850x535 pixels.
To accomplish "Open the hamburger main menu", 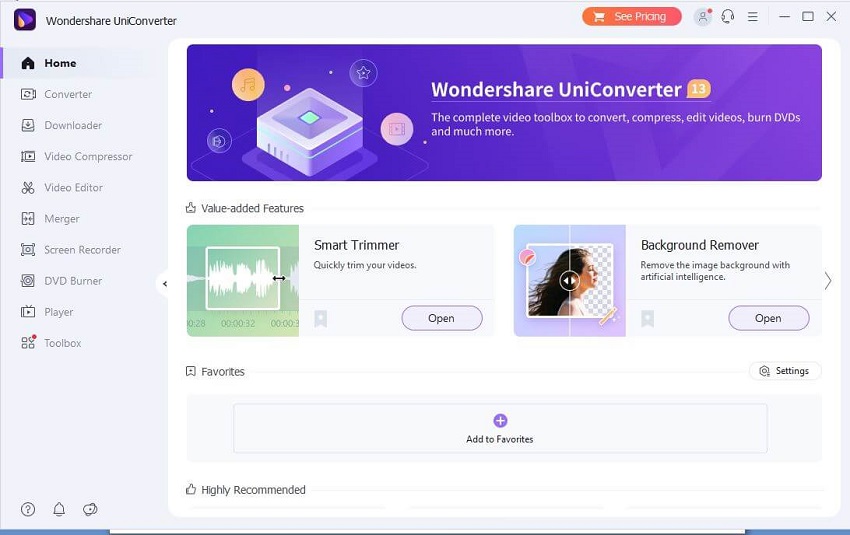I will [752, 17].
